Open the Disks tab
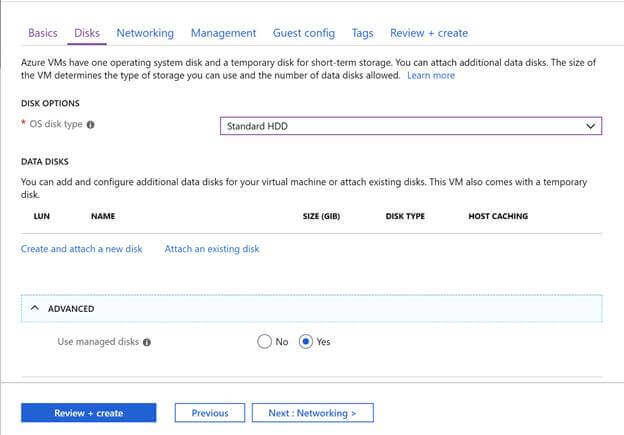 point(87,33)
